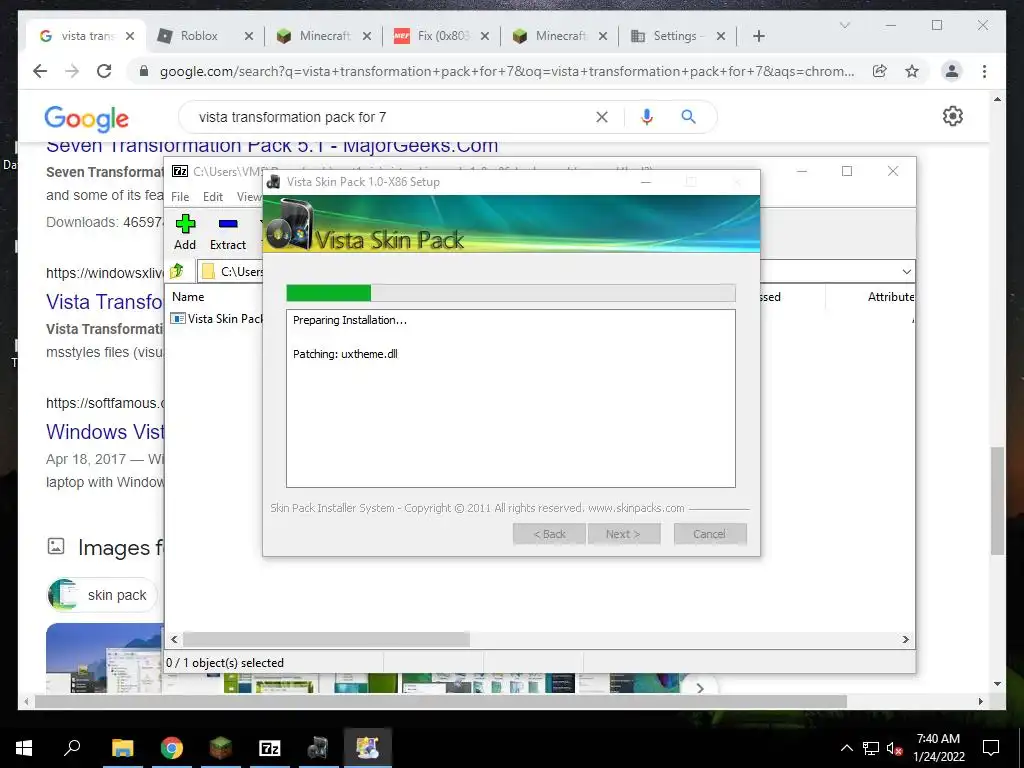
Task: Open the network tray icon
Action: tap(871, 748)
